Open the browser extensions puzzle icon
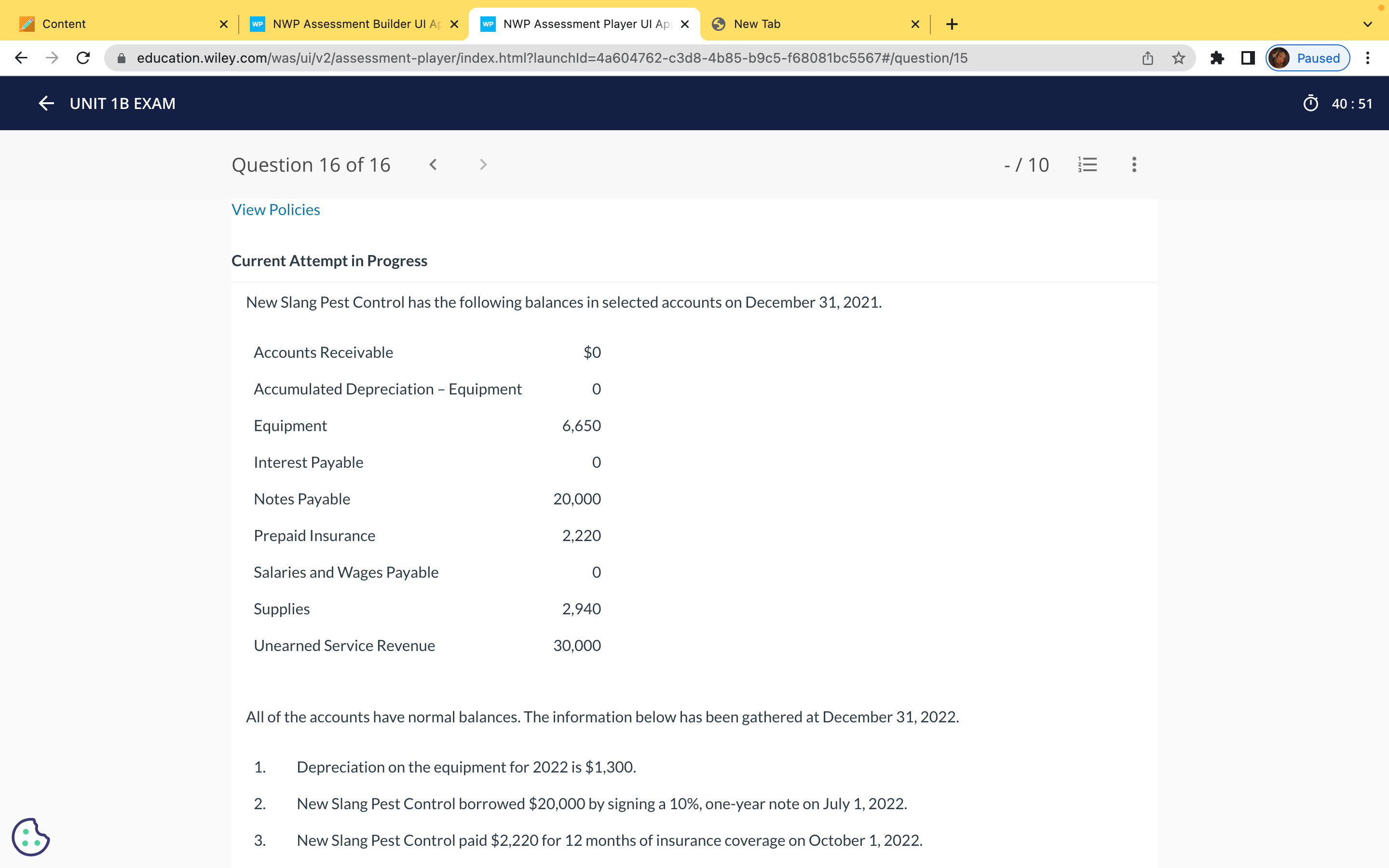The width and height of the screenshot is (1389, 868). coord(1217,58)
